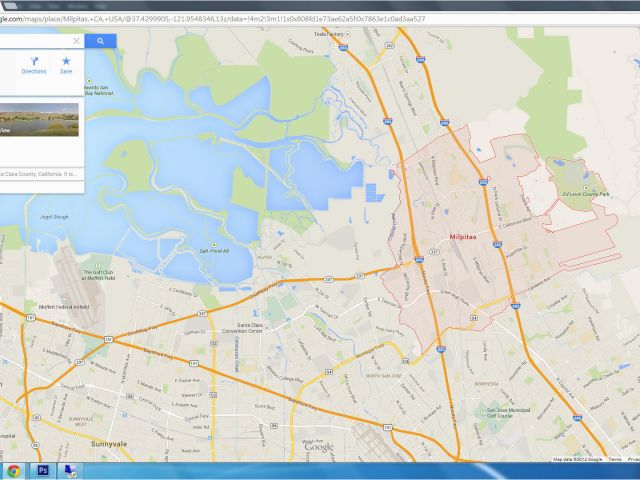Click the browser address bar URL

click(212, 19)
